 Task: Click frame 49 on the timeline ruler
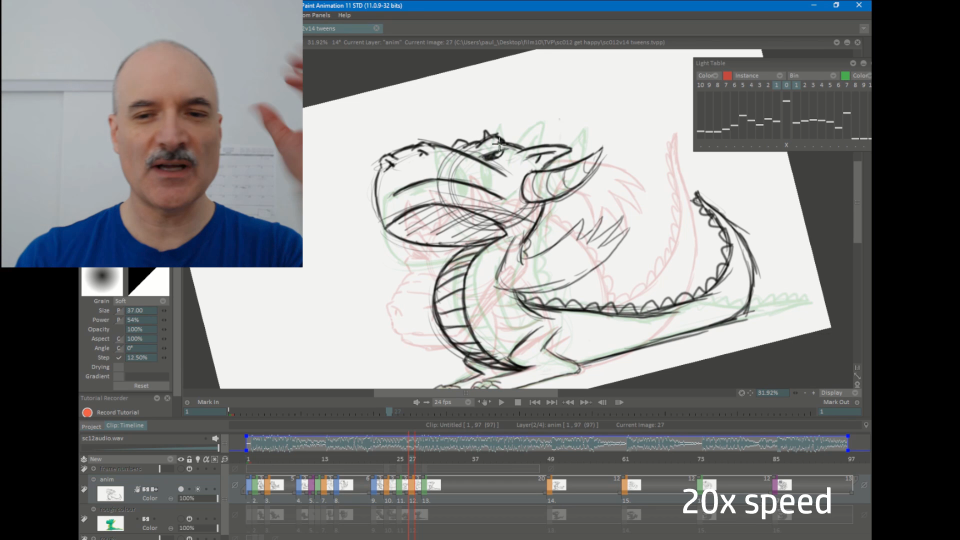[x=550, y=459]
